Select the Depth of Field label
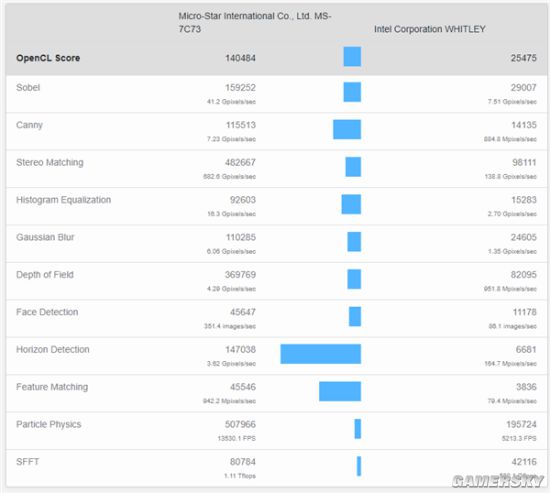550x493 pixels. (45, 275)
